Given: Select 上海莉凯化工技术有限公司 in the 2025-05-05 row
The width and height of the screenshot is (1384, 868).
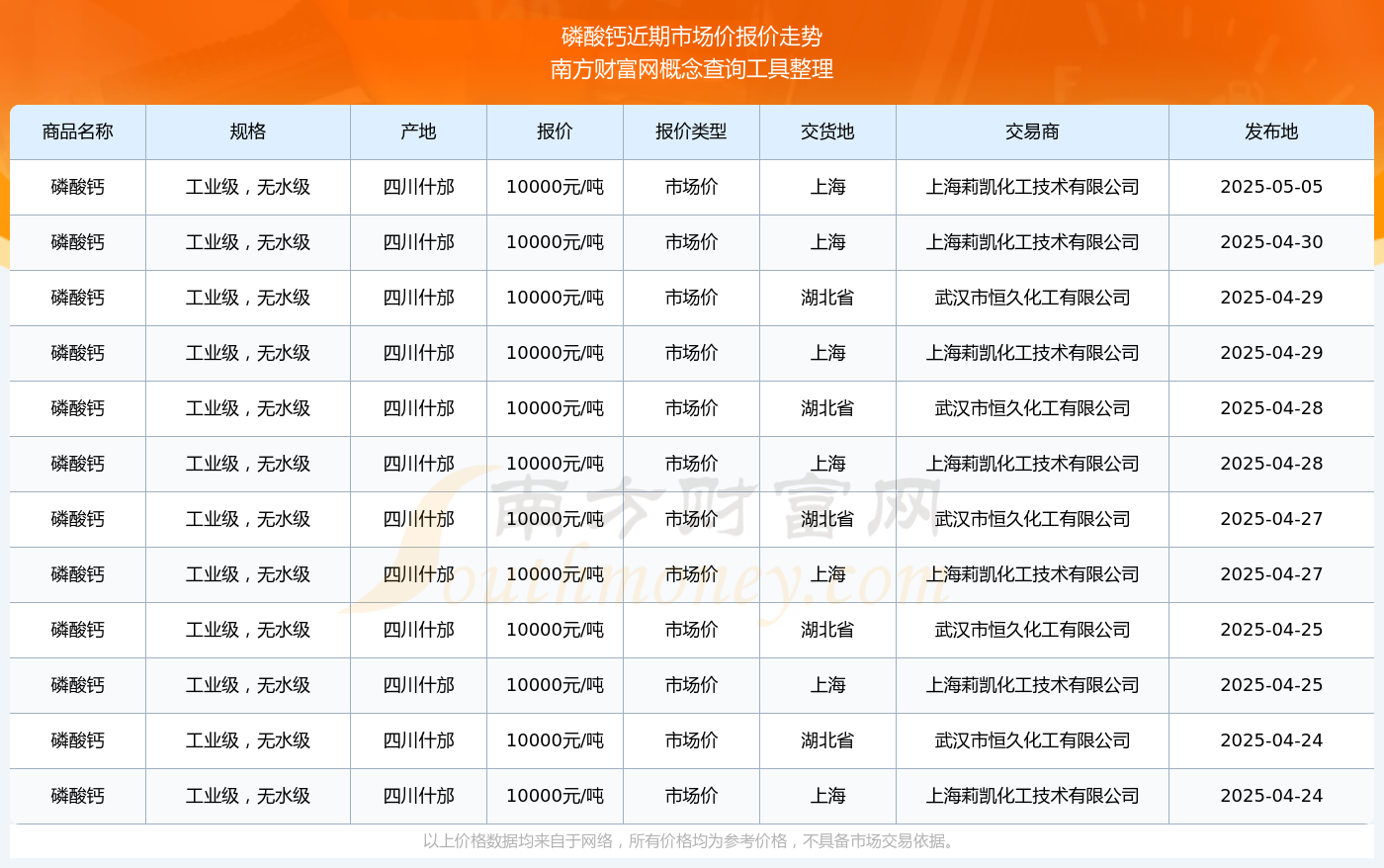Looking at the screenshot, I should coord(1032,187).
